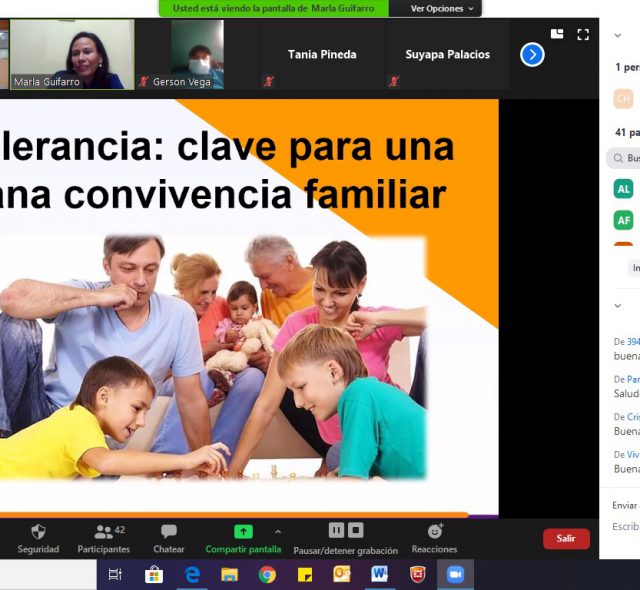Pause the recording

336,530
